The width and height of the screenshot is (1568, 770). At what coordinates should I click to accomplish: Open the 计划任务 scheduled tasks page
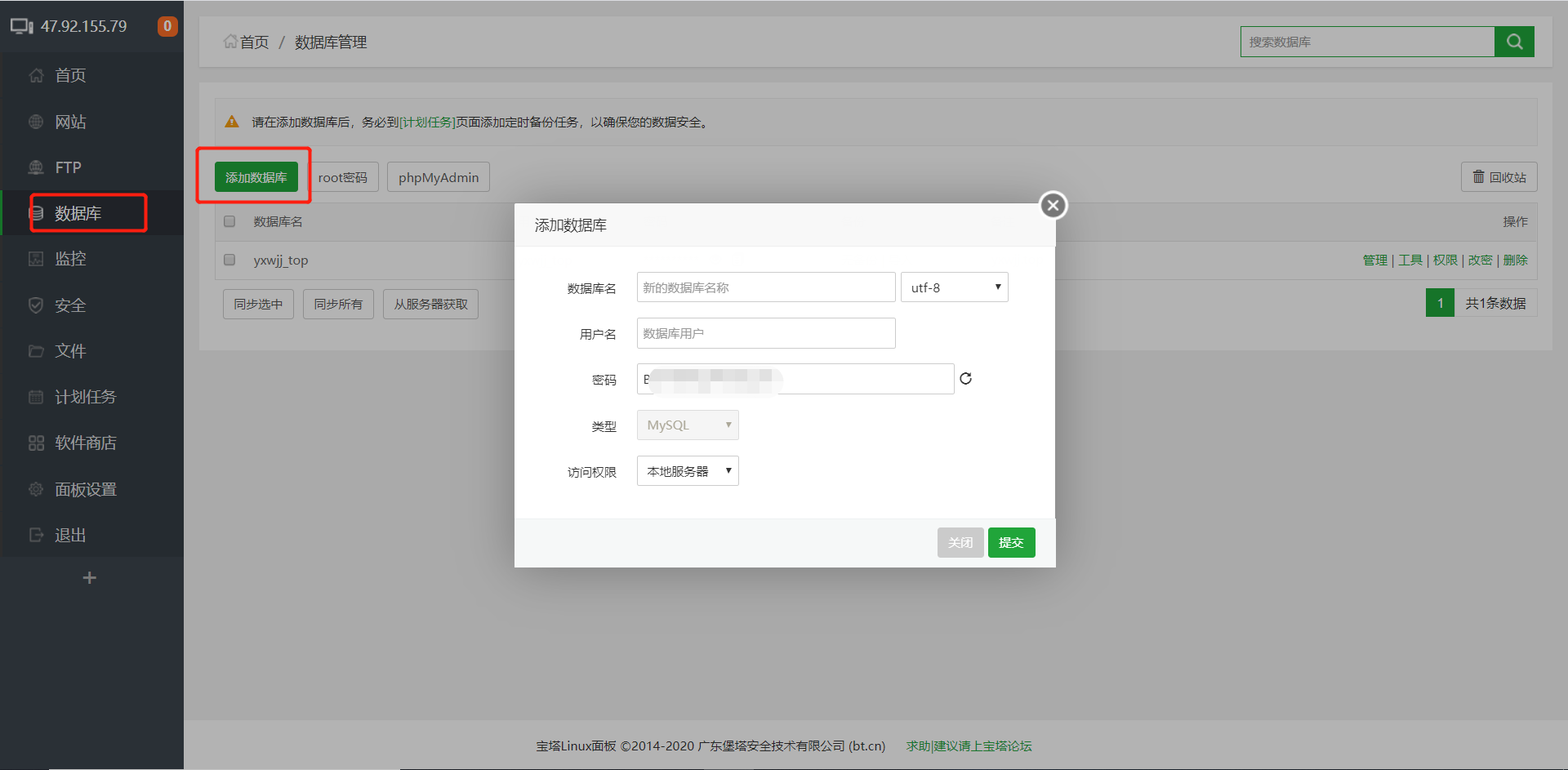coord(84,397)
